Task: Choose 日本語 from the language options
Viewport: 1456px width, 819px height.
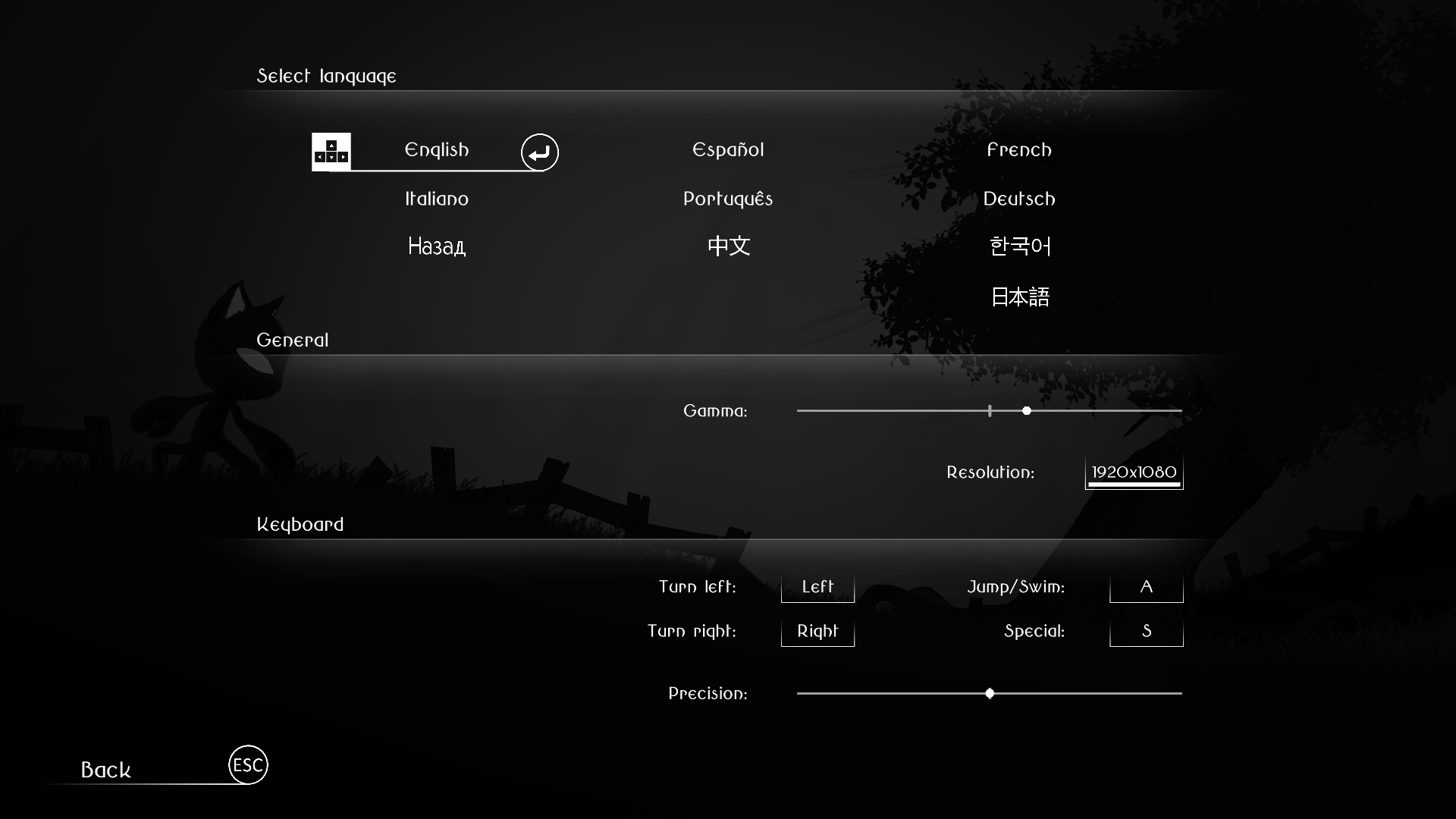Action: coord(1019,297)
